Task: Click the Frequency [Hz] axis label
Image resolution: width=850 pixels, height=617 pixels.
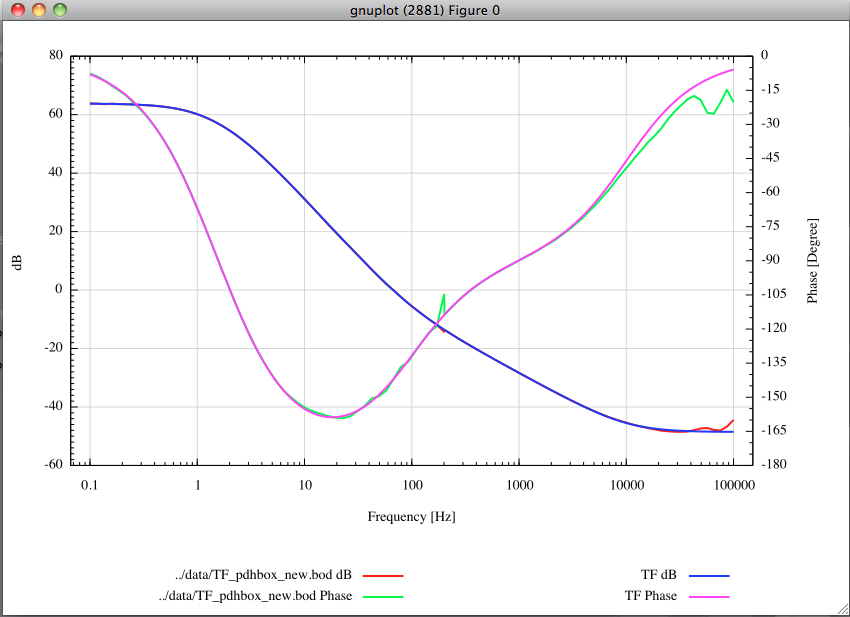Action: click(411, 517)
